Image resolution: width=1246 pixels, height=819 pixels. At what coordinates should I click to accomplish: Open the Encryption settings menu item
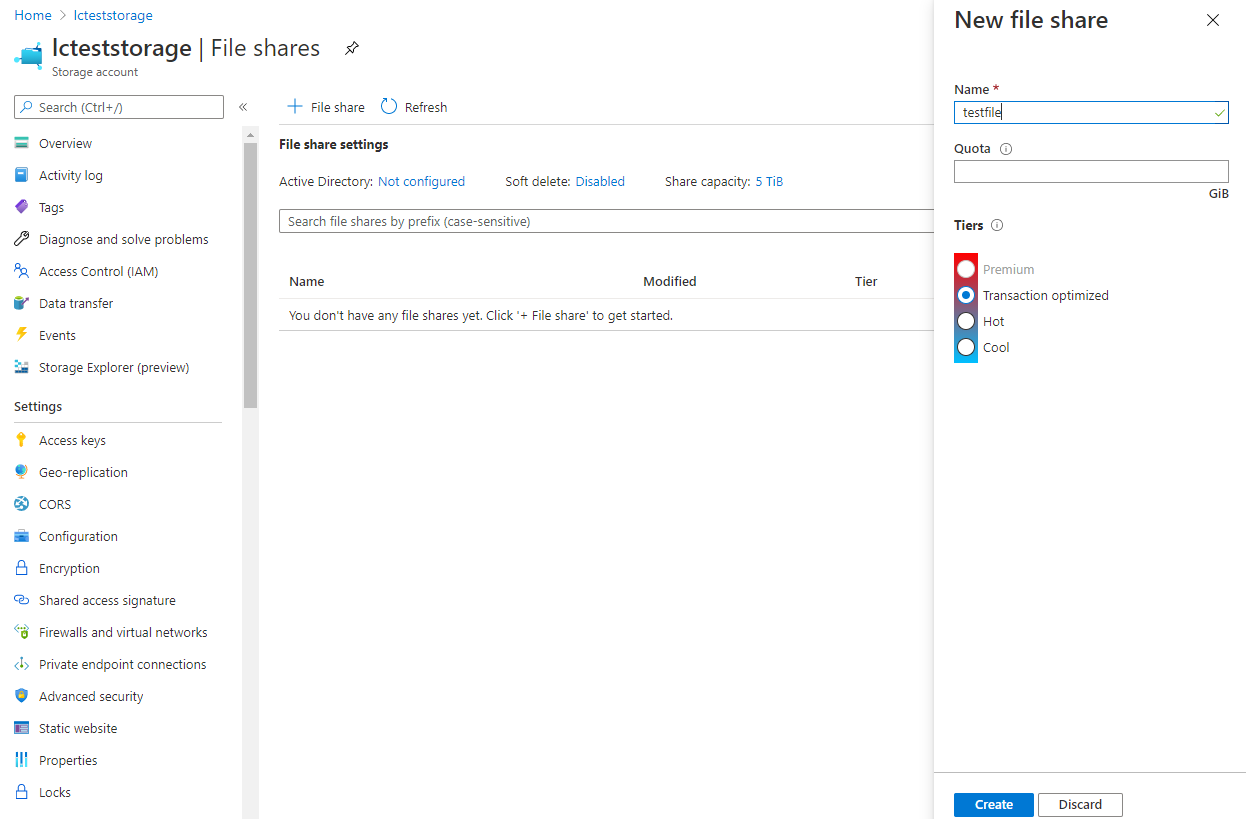pos(69,568)
